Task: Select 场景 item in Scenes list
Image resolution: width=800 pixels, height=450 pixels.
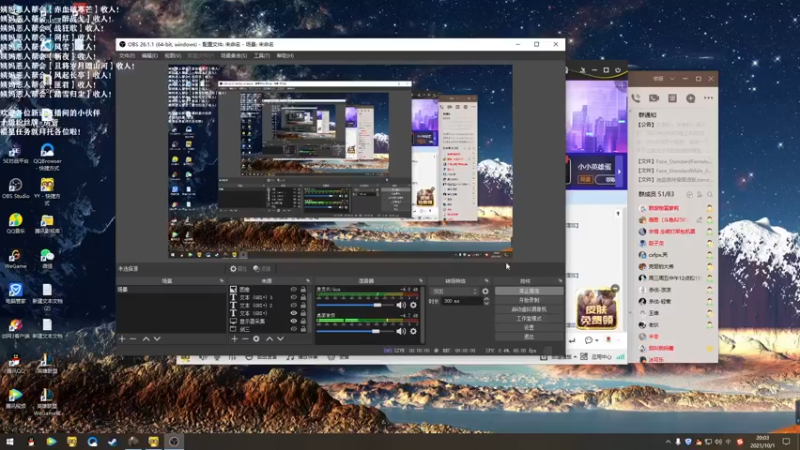Action: 171,289
